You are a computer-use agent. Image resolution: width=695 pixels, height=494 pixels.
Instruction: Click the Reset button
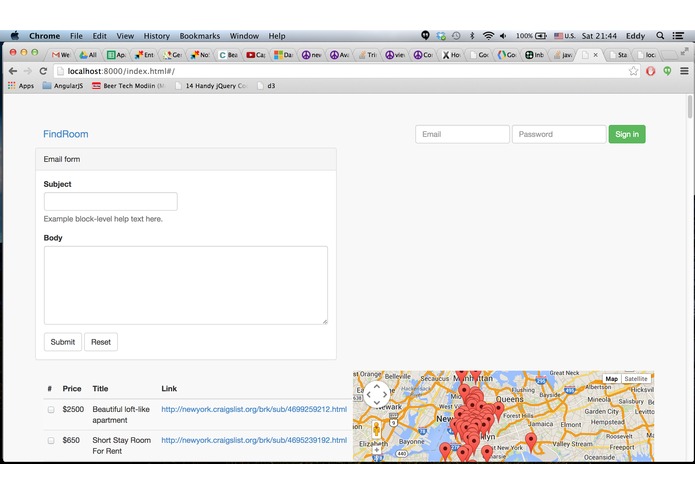pyautogui.click(x=101, y=342)
